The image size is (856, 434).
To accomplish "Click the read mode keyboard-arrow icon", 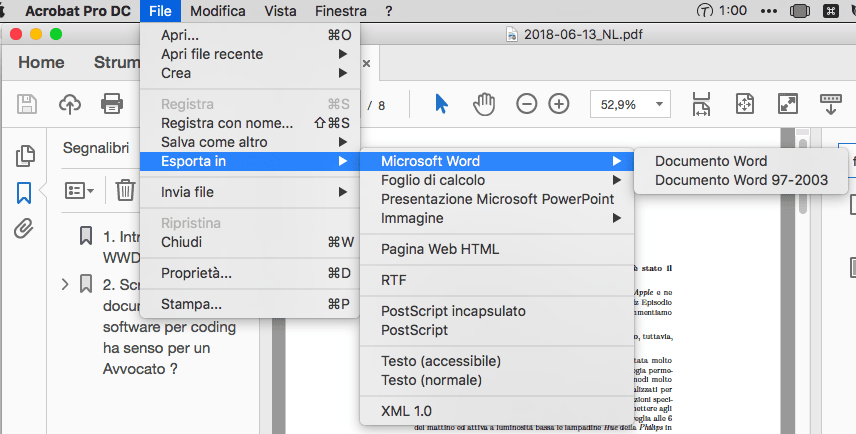I will click(831, 104).
